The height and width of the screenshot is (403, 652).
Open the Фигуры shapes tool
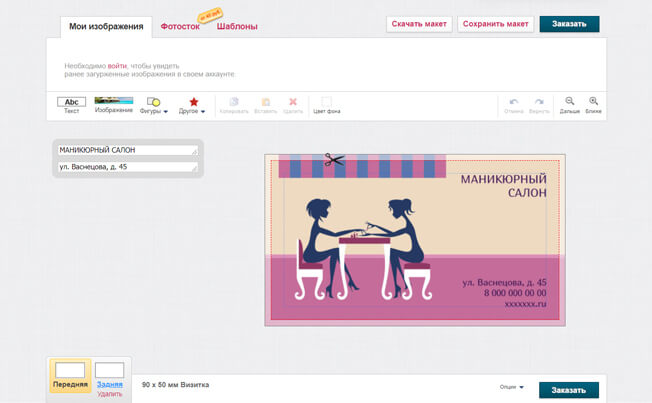tap(153, 105)
